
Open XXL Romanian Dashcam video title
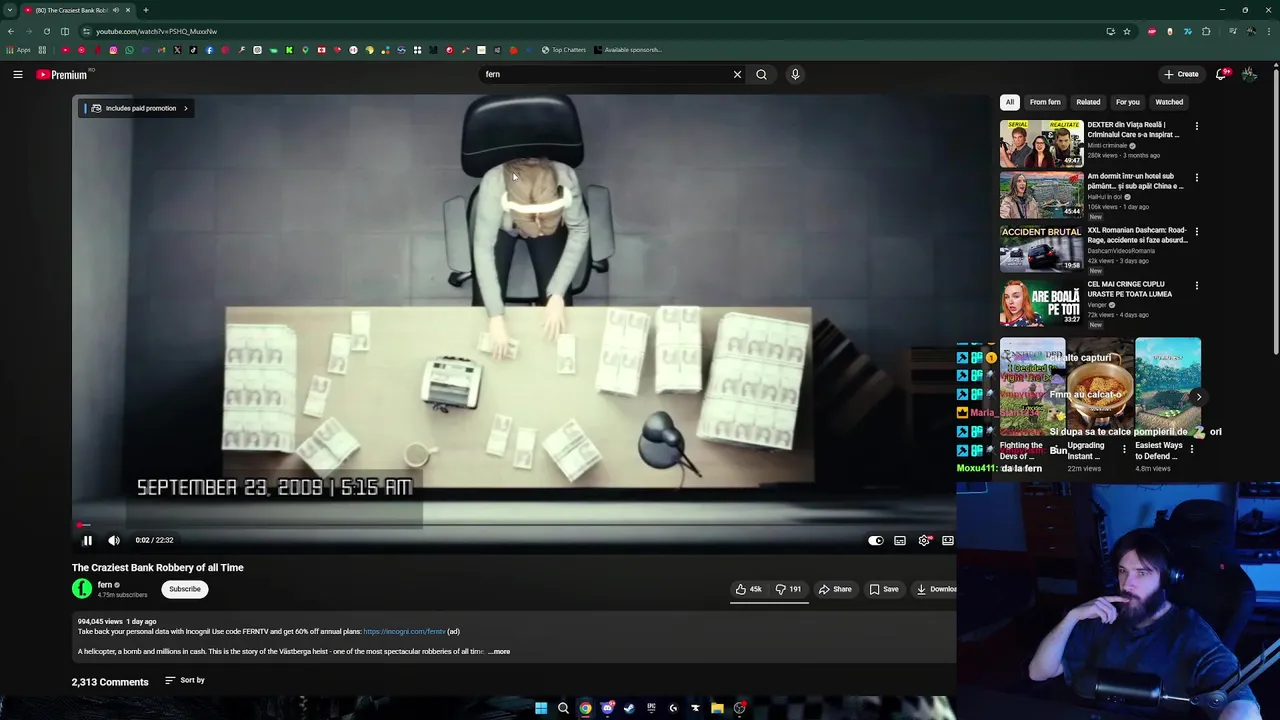(x=1137, y=235)
